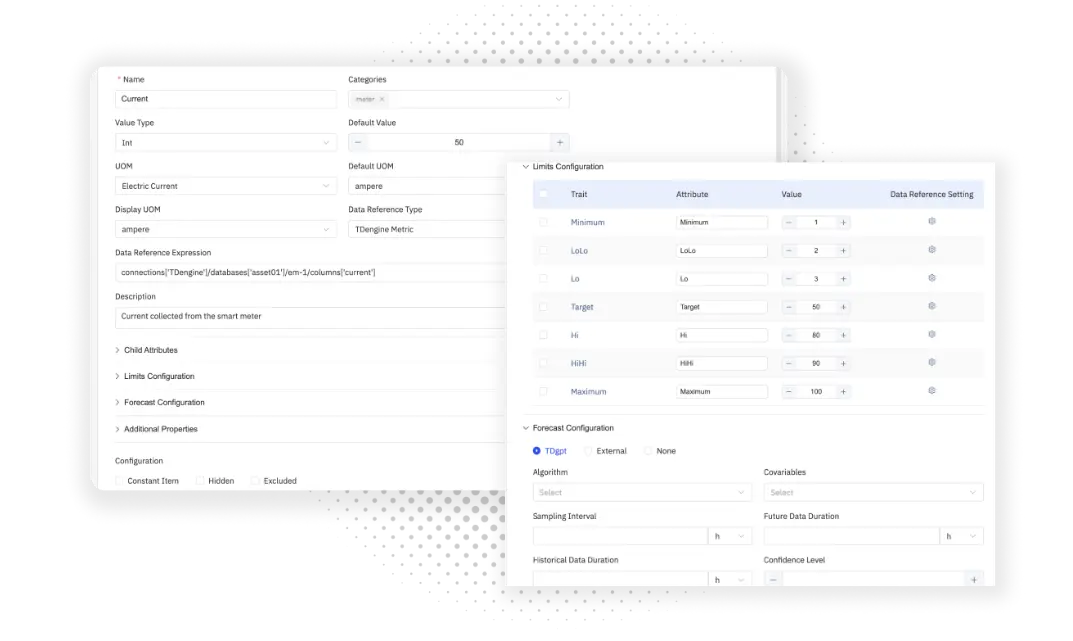Check the LoLo row checkbox

click(543, 250)
